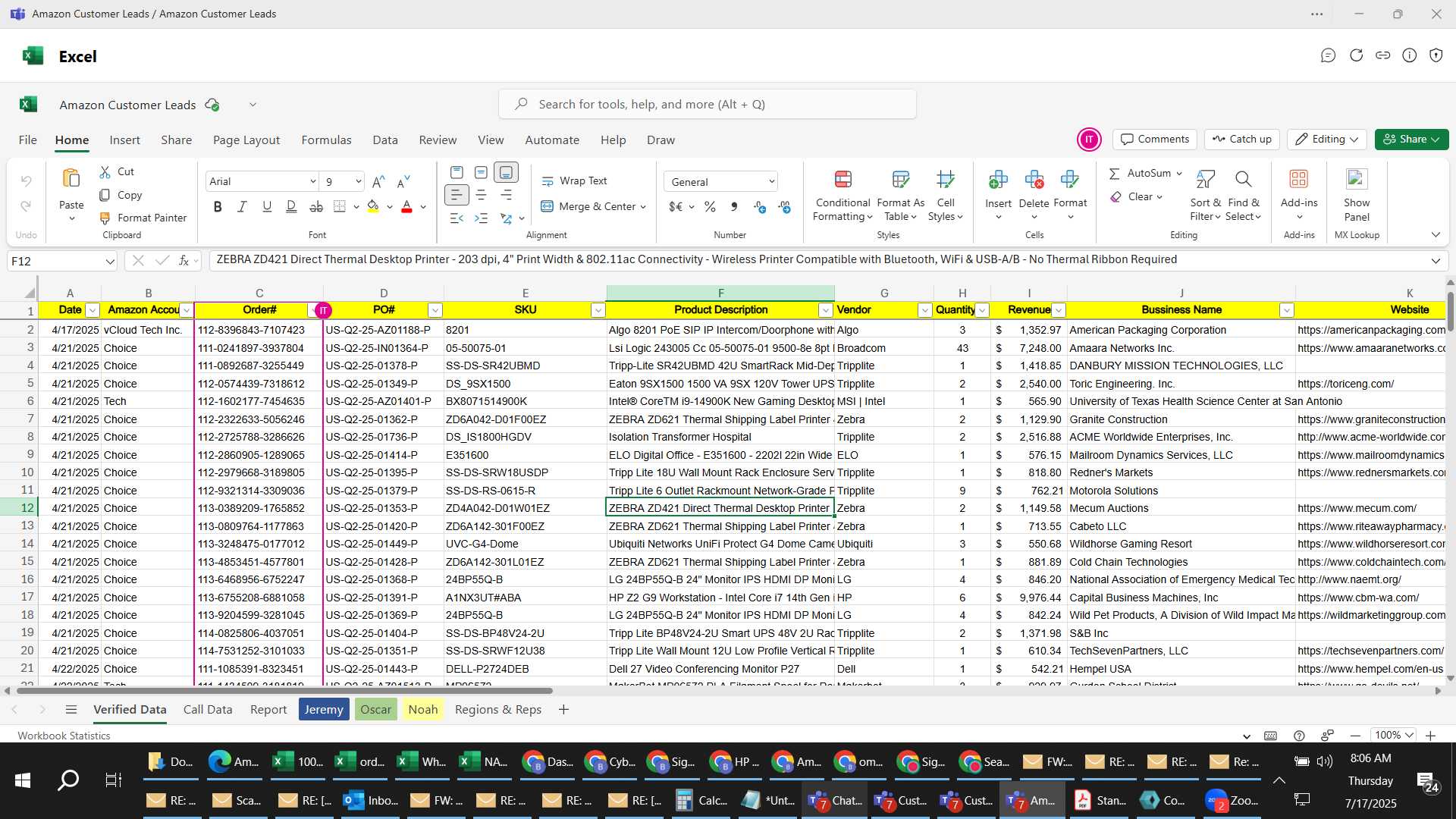
Task: Toggle Align Left button
Action: point(457,196)
